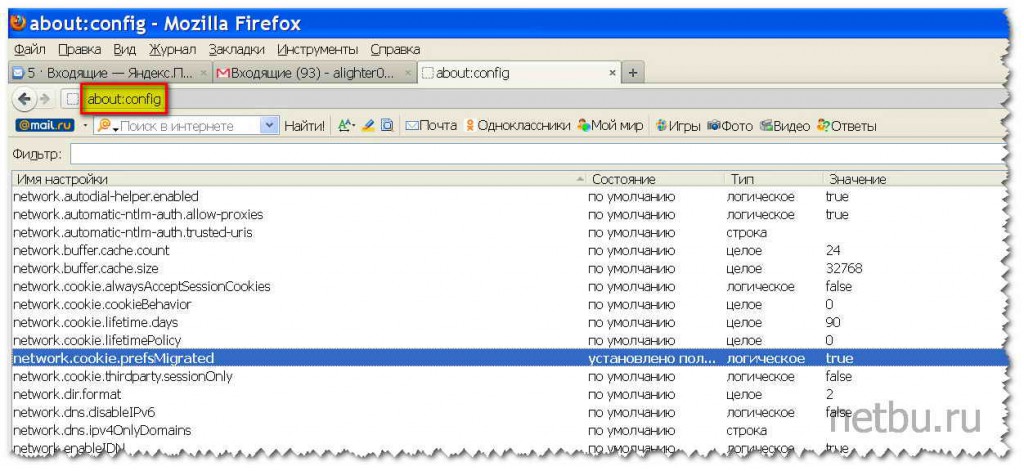Viewport: 1024px width, 471px height.
Task: Open Фото from the Mail.ru toolbar
Action: (729, 126)
